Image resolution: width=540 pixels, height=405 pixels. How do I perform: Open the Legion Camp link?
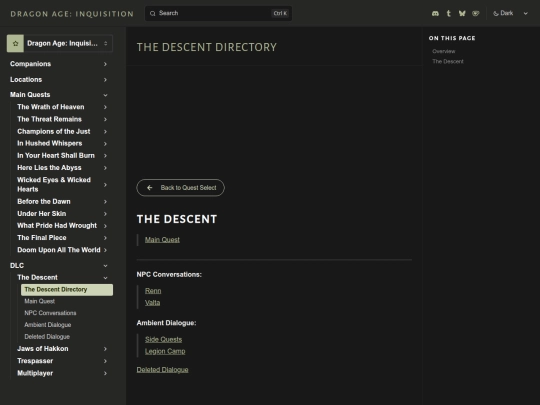pyautogui.click(x=165, y=351)
